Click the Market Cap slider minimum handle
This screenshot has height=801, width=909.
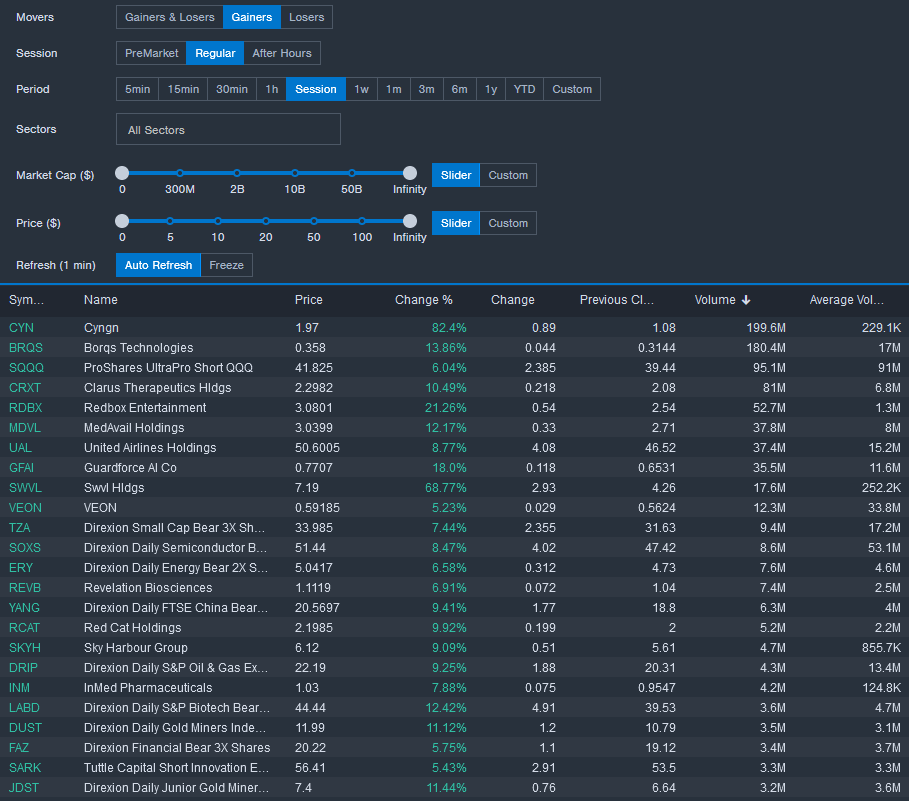(122, 173)
